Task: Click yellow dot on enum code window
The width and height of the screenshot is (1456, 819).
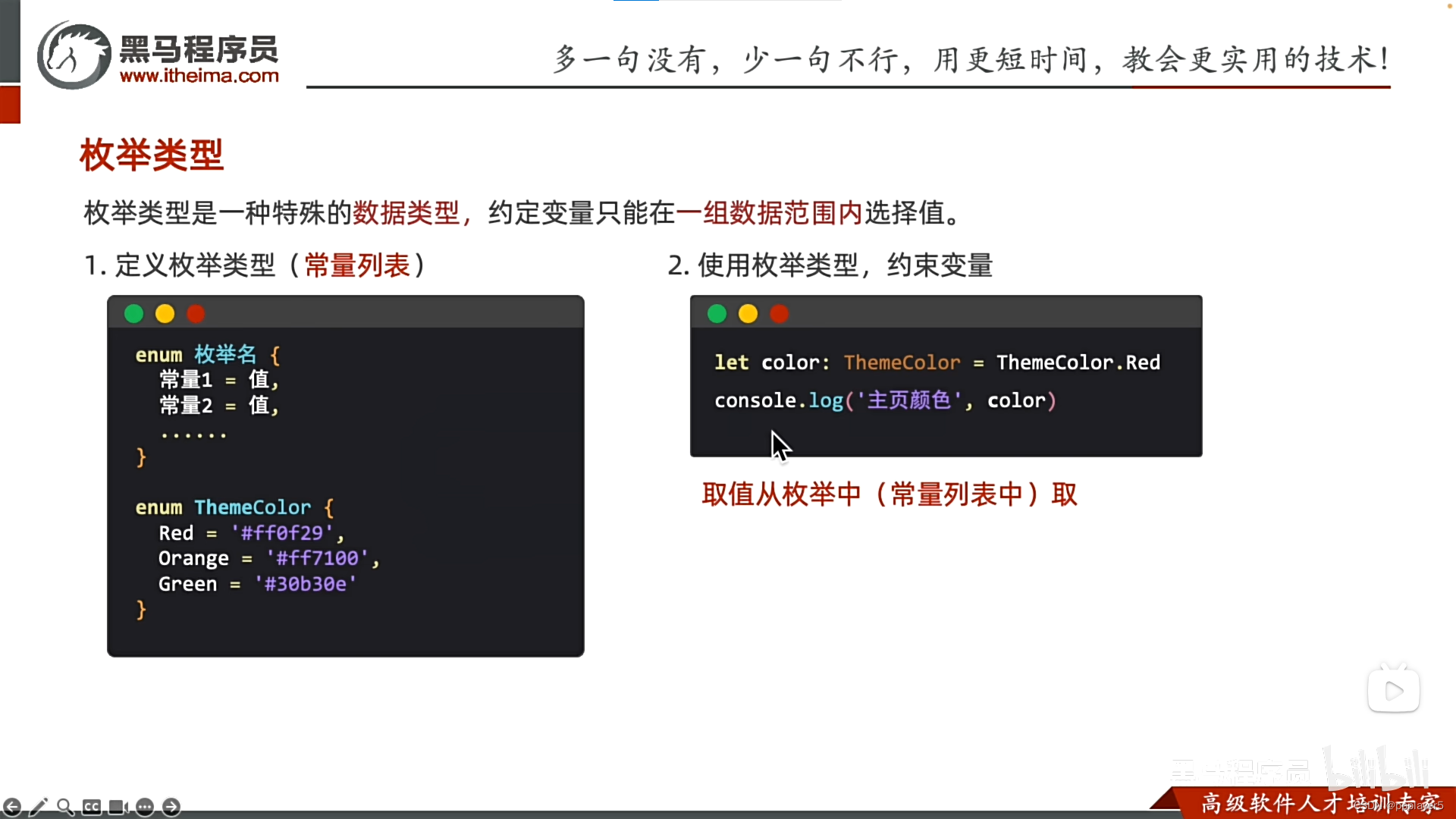Action: 165,314
